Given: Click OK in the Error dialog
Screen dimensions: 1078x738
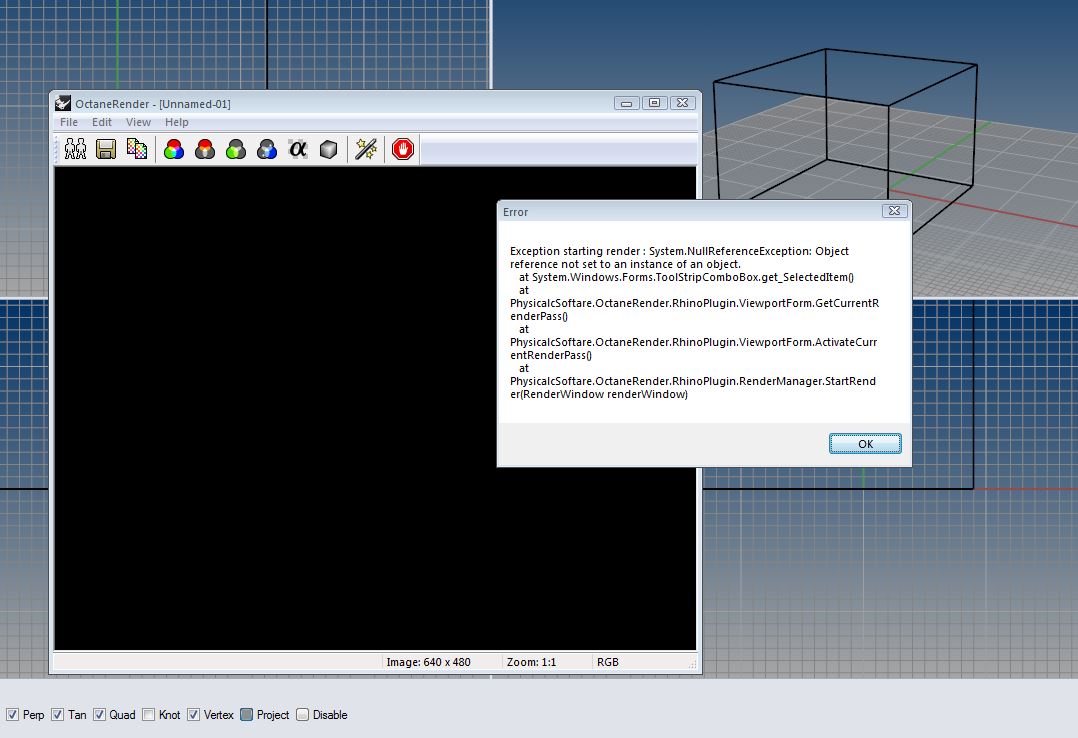Looking at the screenshot, I should [866, 444].
